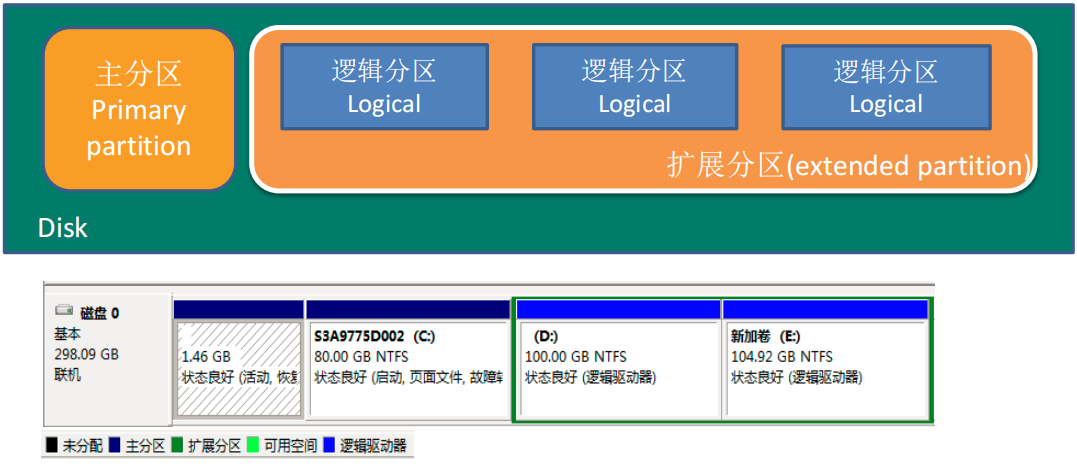The height and width of the screenshot is (466, 1077).
Task: Click the 80.00 GB NTFS text
Action: point(361,357)
